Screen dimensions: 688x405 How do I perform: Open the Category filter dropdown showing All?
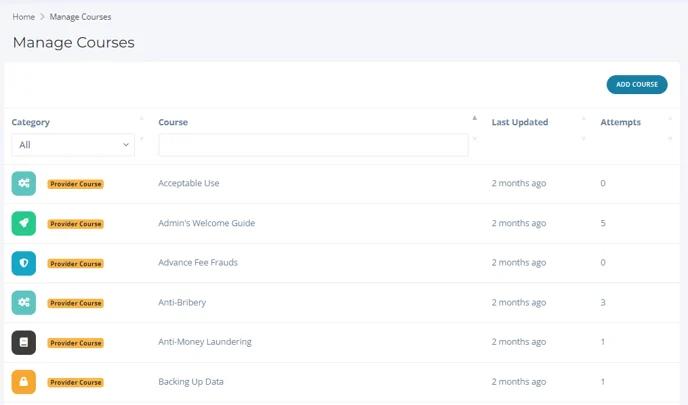click(x=73, y=145)
